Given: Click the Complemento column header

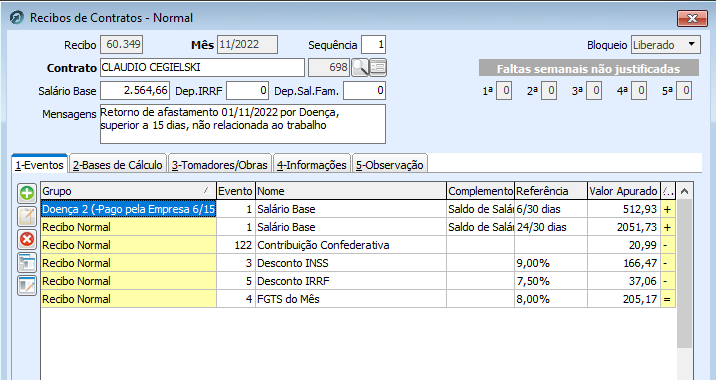Looking at the screenshot, I should pos(480,191).
